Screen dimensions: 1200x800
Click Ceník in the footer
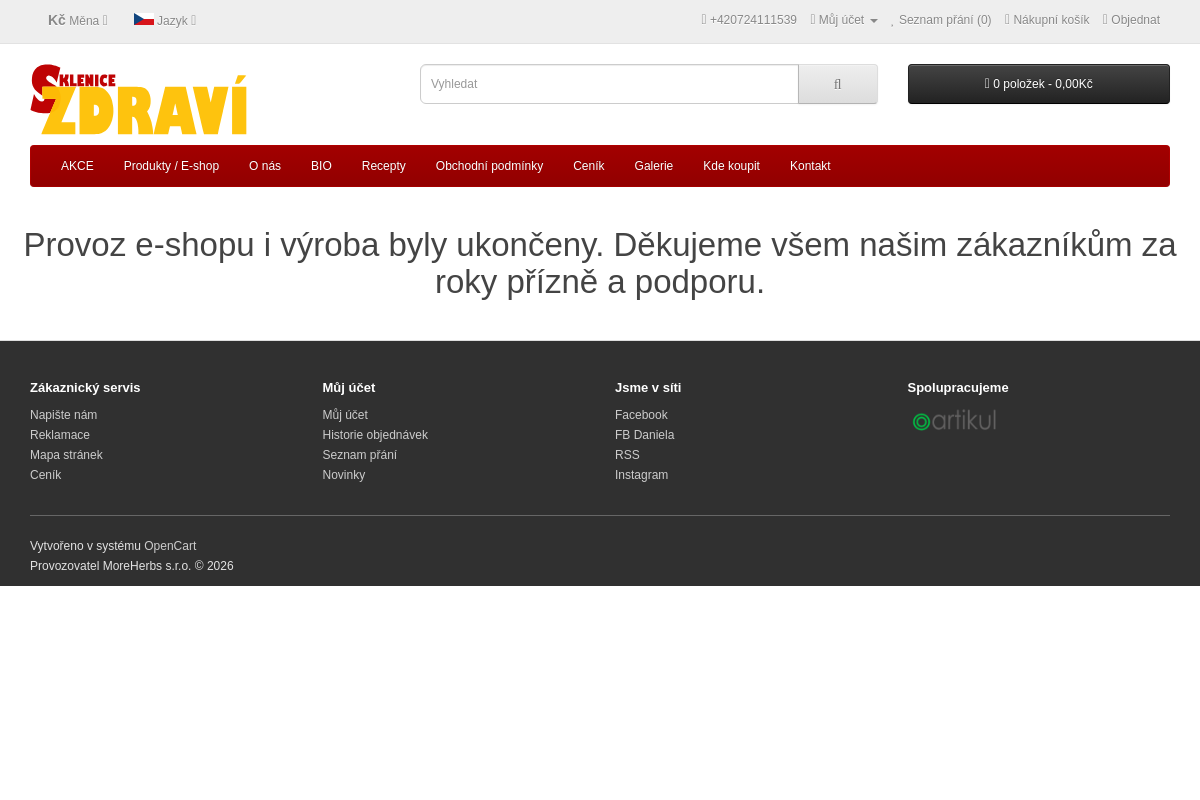[x=45, y=475]
